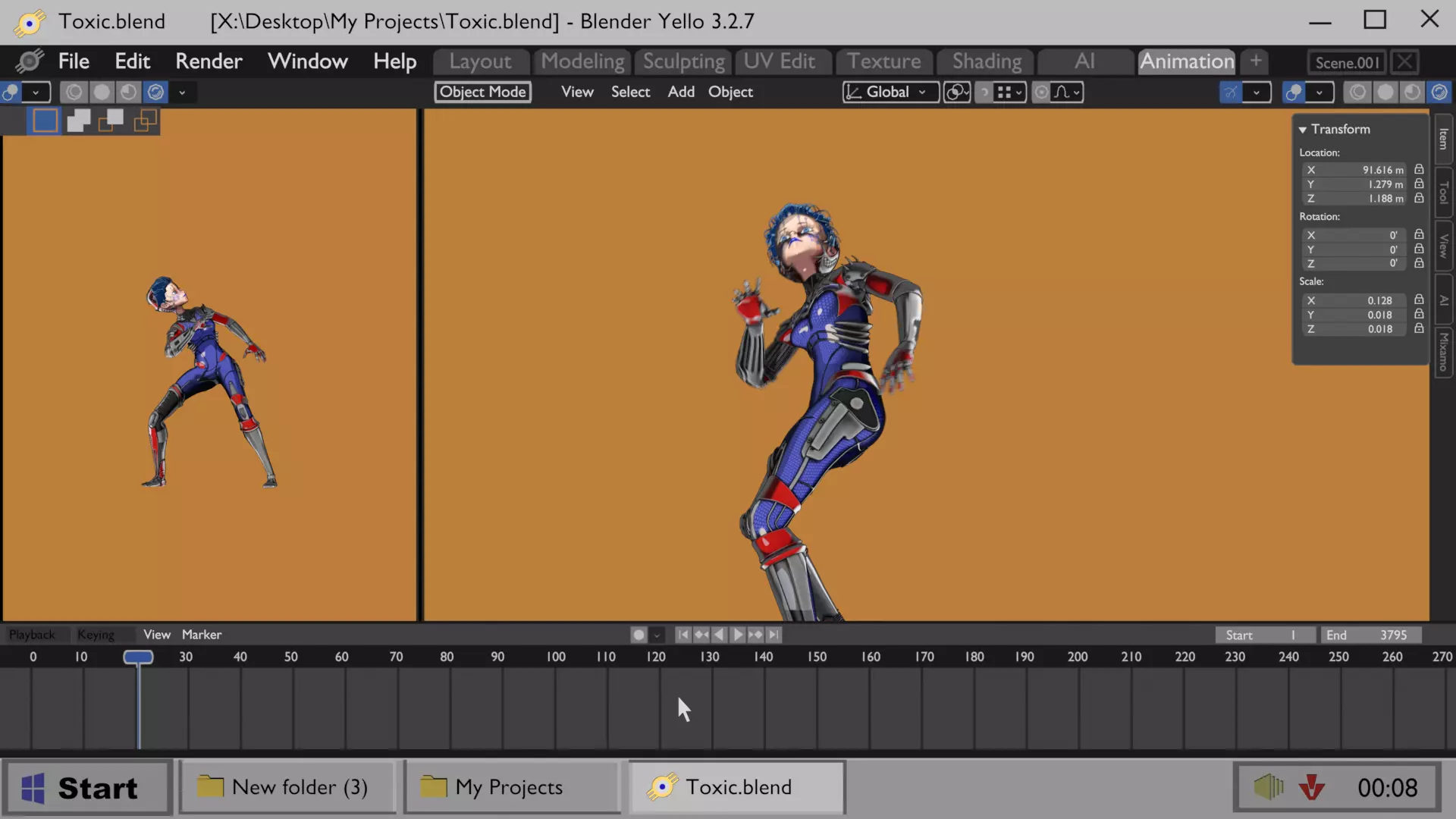The height and width of the screenshot is (819, 1456).
Task: Click the Location X value 91.616 m
Action: [x=1354, y=170]
